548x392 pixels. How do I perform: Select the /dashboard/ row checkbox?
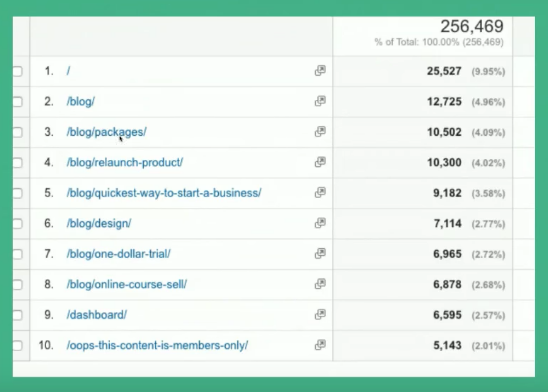[17, 315]
